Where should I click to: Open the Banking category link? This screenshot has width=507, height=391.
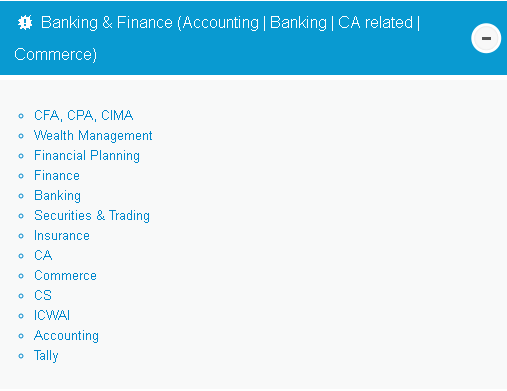[57, 196]
